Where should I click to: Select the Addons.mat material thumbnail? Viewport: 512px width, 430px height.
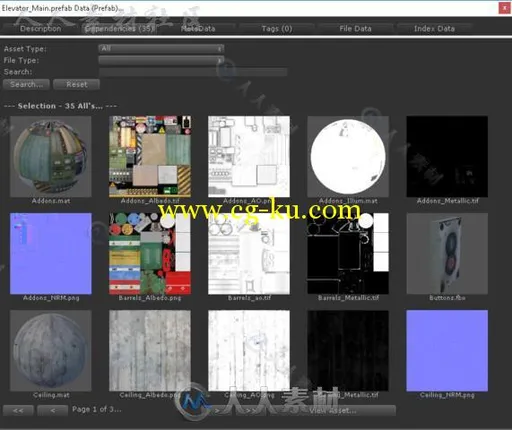tap(51, 156)
